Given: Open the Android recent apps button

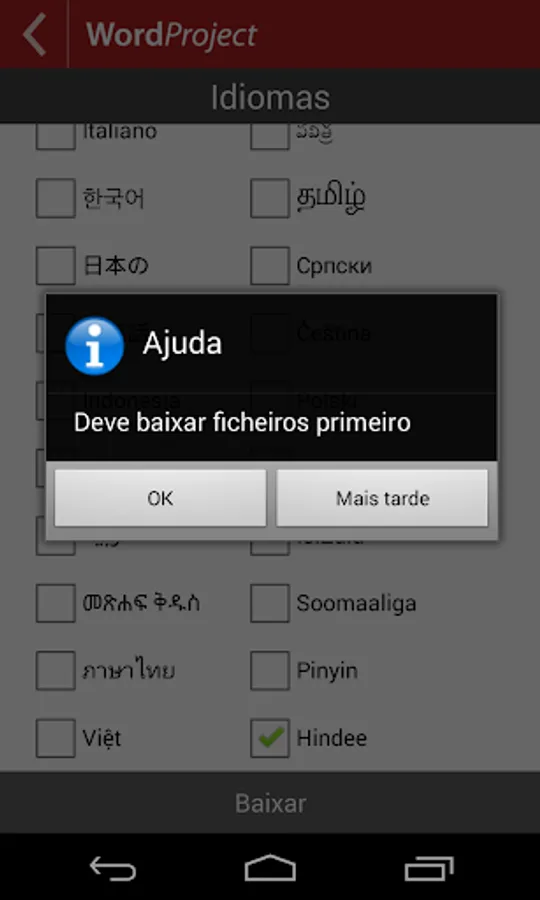Looking at the screenshot, I should [x=429, y=868].
